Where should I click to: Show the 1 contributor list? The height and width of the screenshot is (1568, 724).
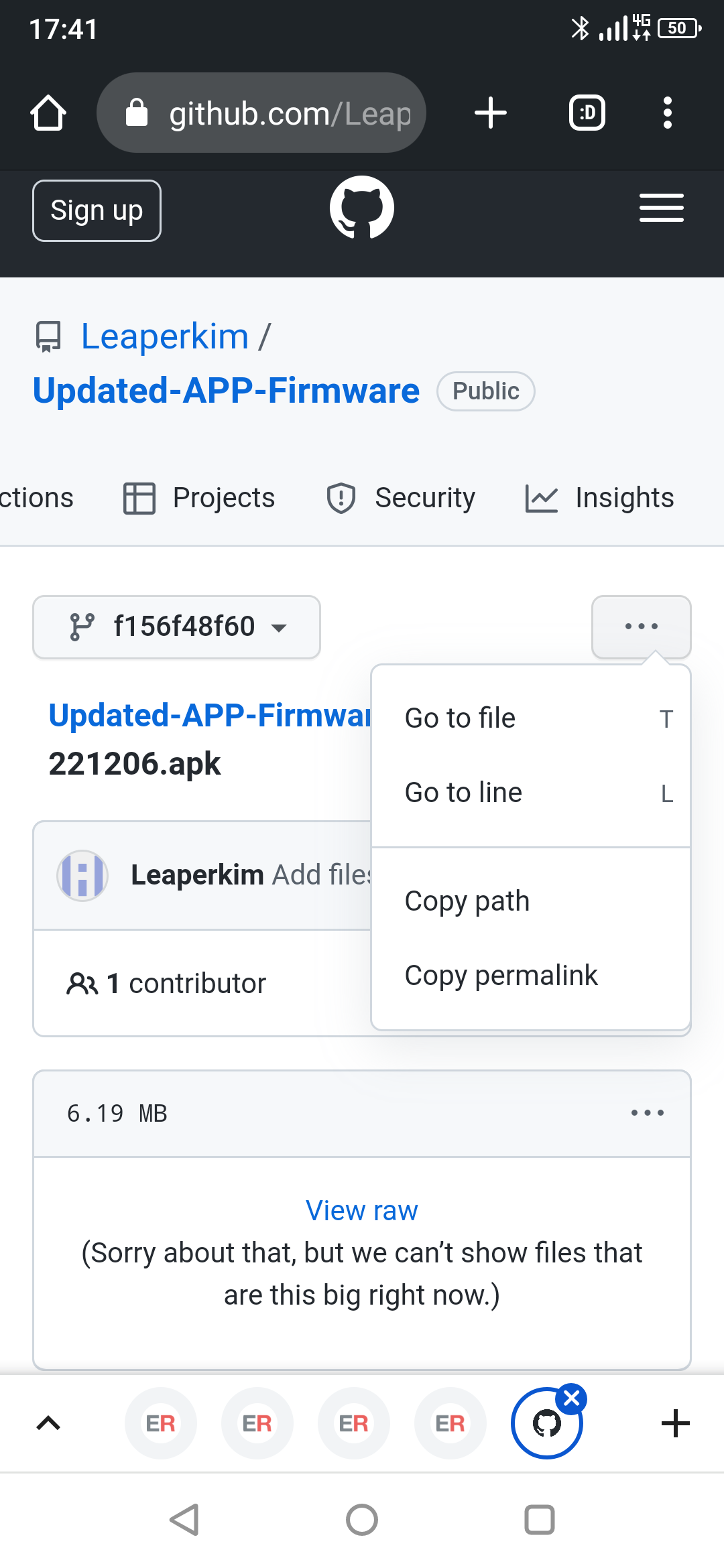click(x=166, y=984)
